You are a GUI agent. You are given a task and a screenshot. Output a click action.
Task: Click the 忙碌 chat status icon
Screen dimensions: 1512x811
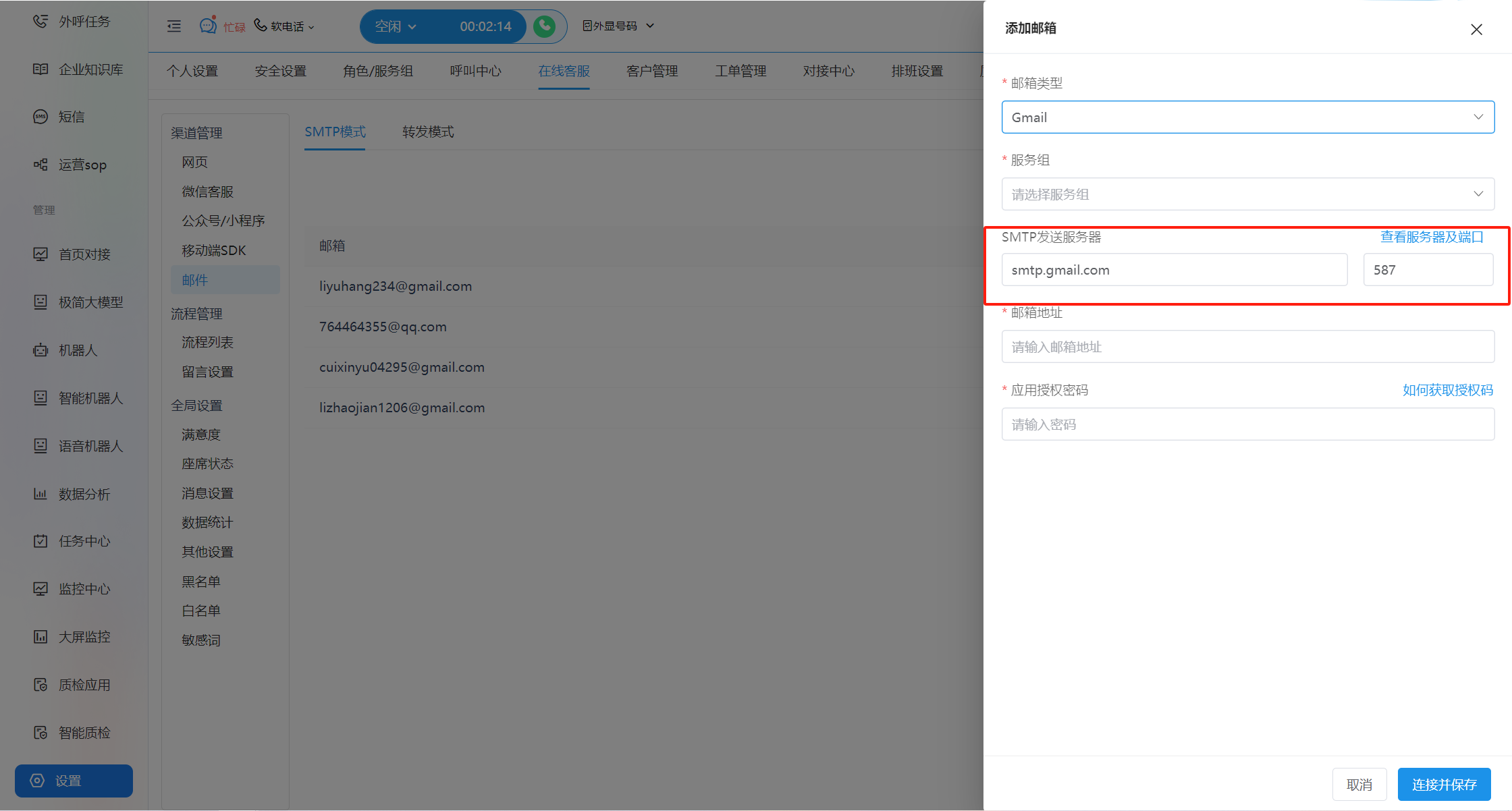point(208,26)
